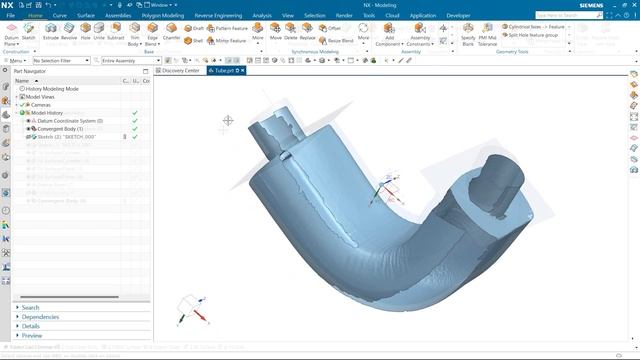Toggle visibility of Datum Coordinate System

pyautogui.click(x=28, y=121)
